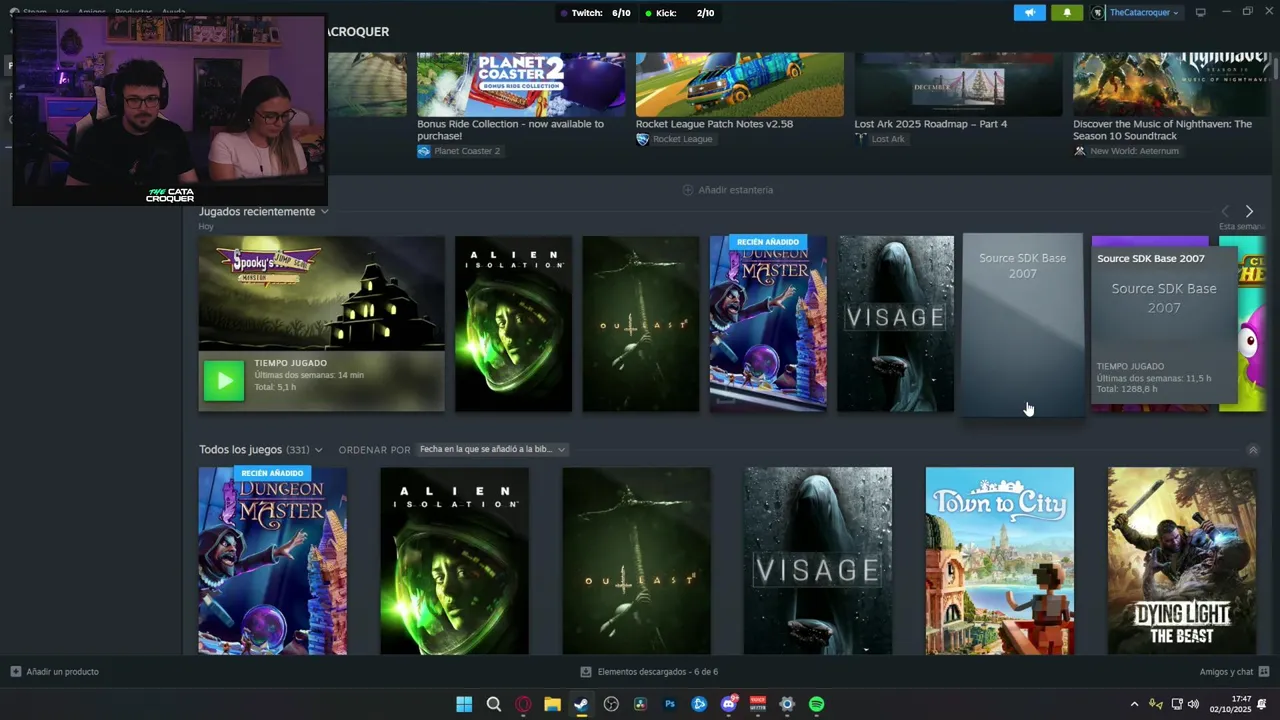Click the Kick 2/10 counter overlay
The width and height of the screenshot is (1280, 720).
[x=680, y=13]
